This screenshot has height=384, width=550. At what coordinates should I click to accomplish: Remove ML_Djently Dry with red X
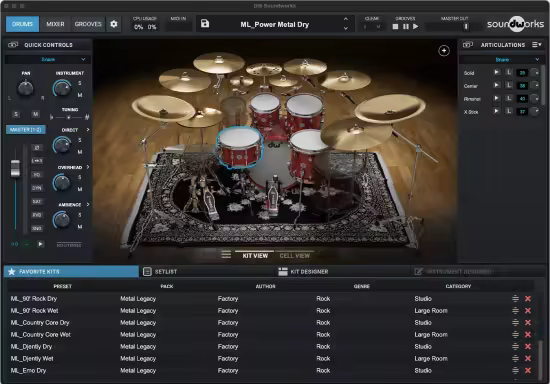click(x=528, y=346)
